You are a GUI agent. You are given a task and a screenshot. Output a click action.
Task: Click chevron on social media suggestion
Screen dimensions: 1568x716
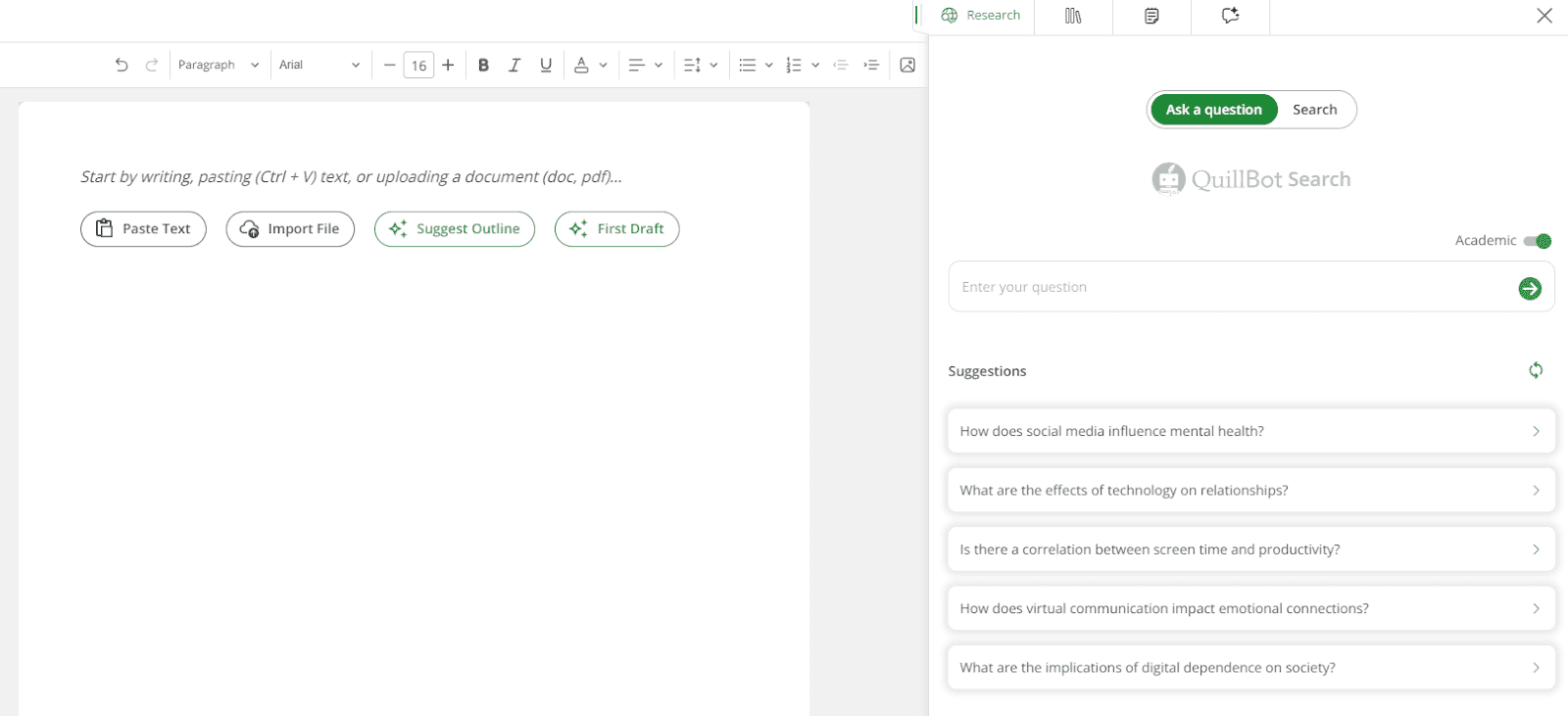point(1536,431)
